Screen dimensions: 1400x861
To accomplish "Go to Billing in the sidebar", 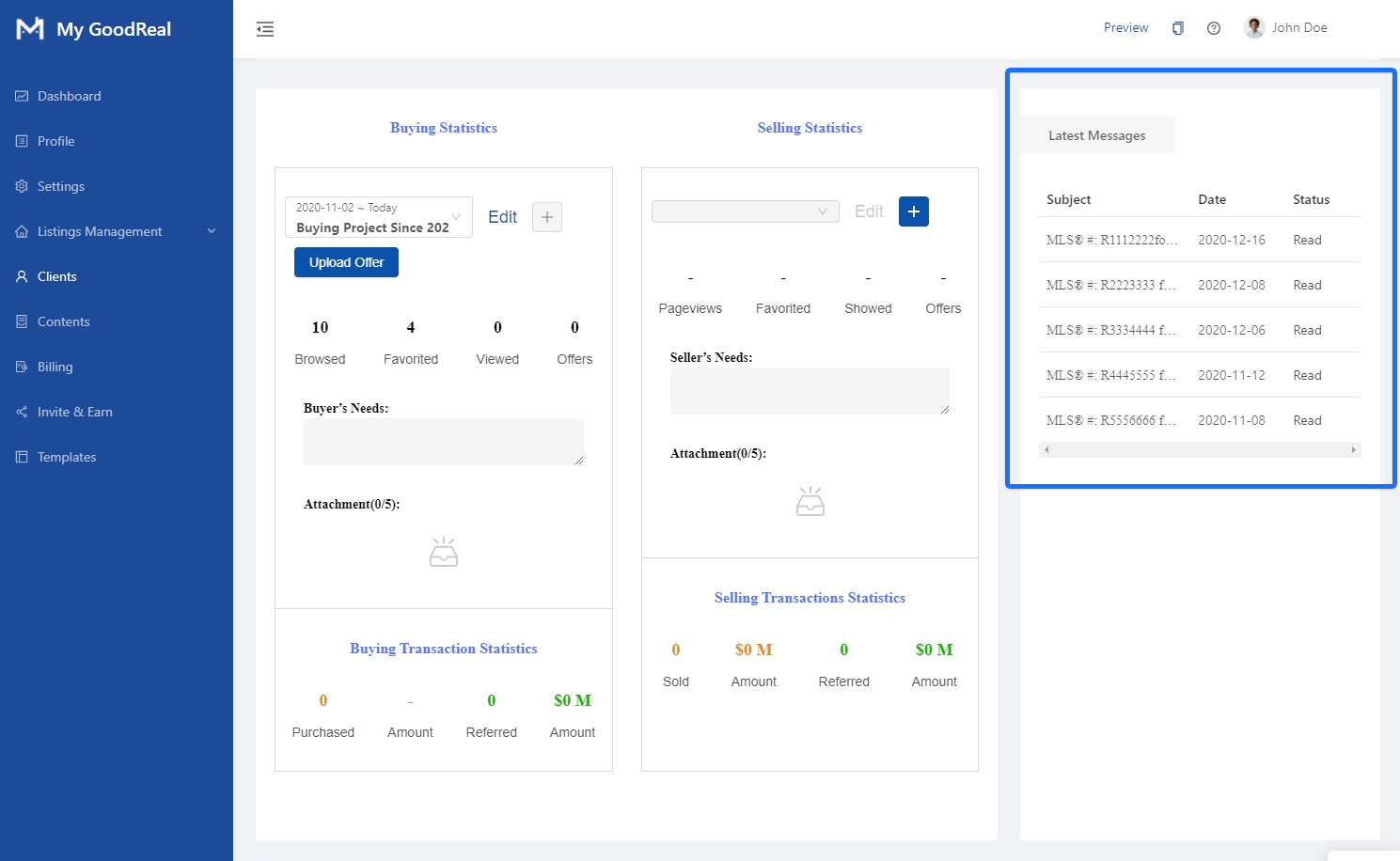I will click(55, 367).
